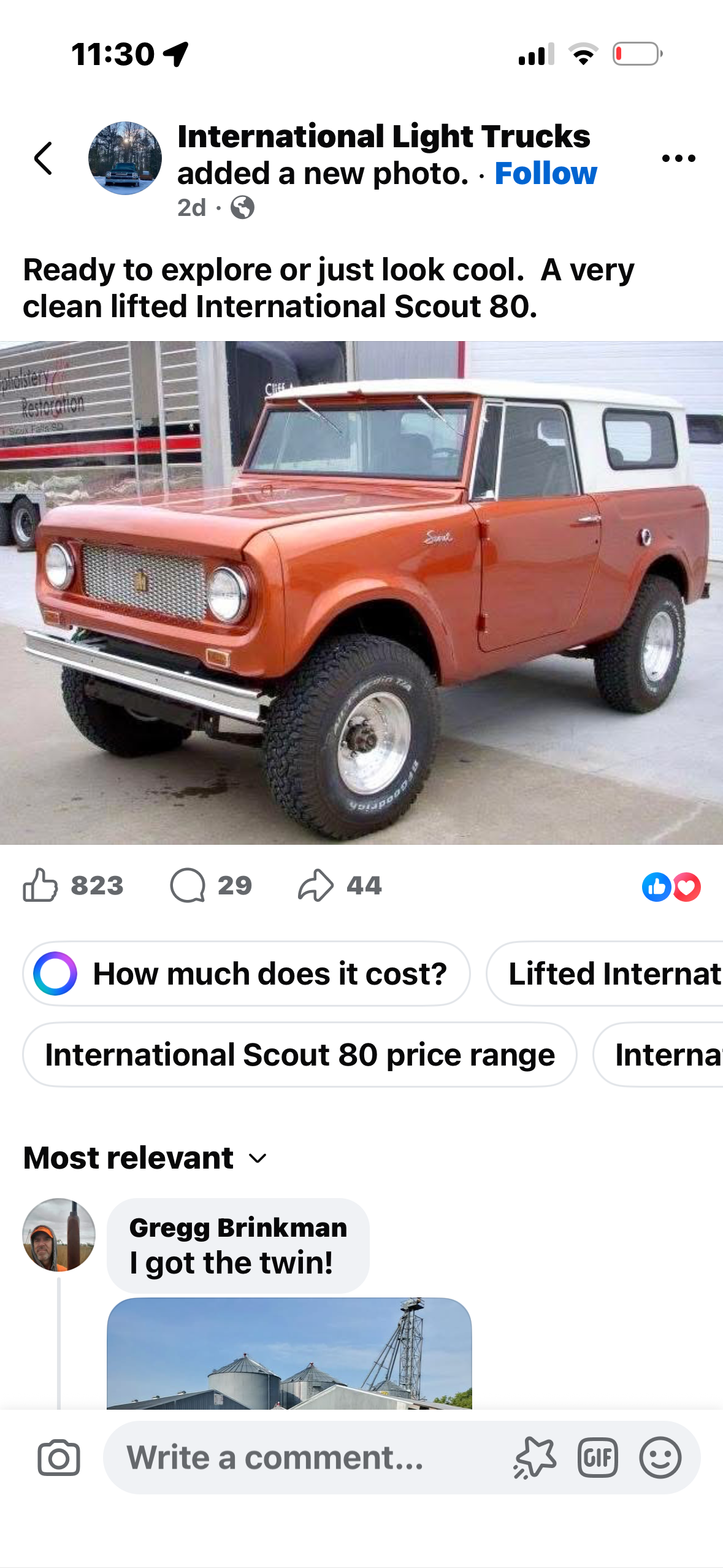The height and width of the screenshot is (1568, 723).
Task: Open the emoji smiley picker
Action: tap(660, 1458)
